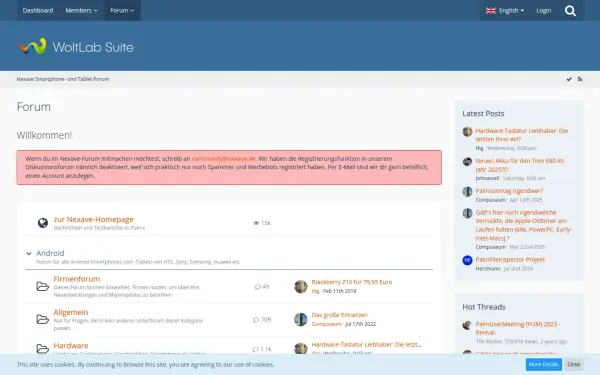Open the Firmenforum forum
600x375 pixels.
(77, 279)
